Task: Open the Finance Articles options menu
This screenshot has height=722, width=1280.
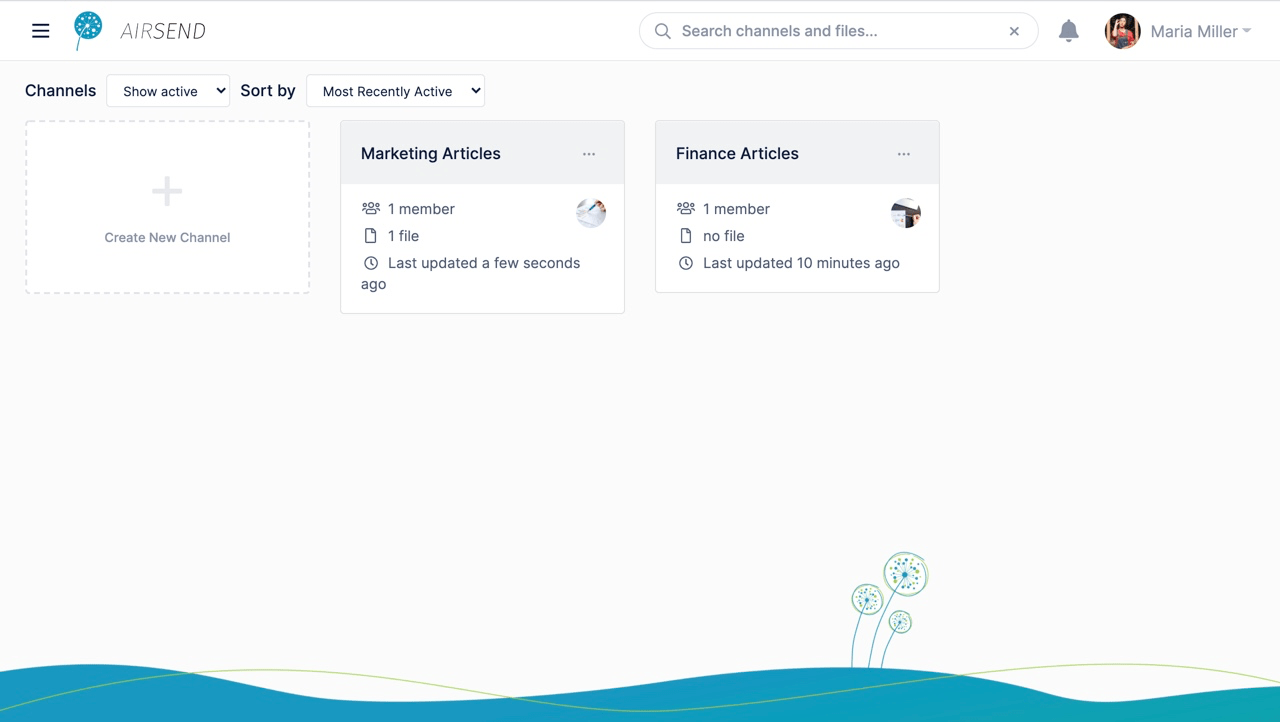Action: tap(904, 154)
